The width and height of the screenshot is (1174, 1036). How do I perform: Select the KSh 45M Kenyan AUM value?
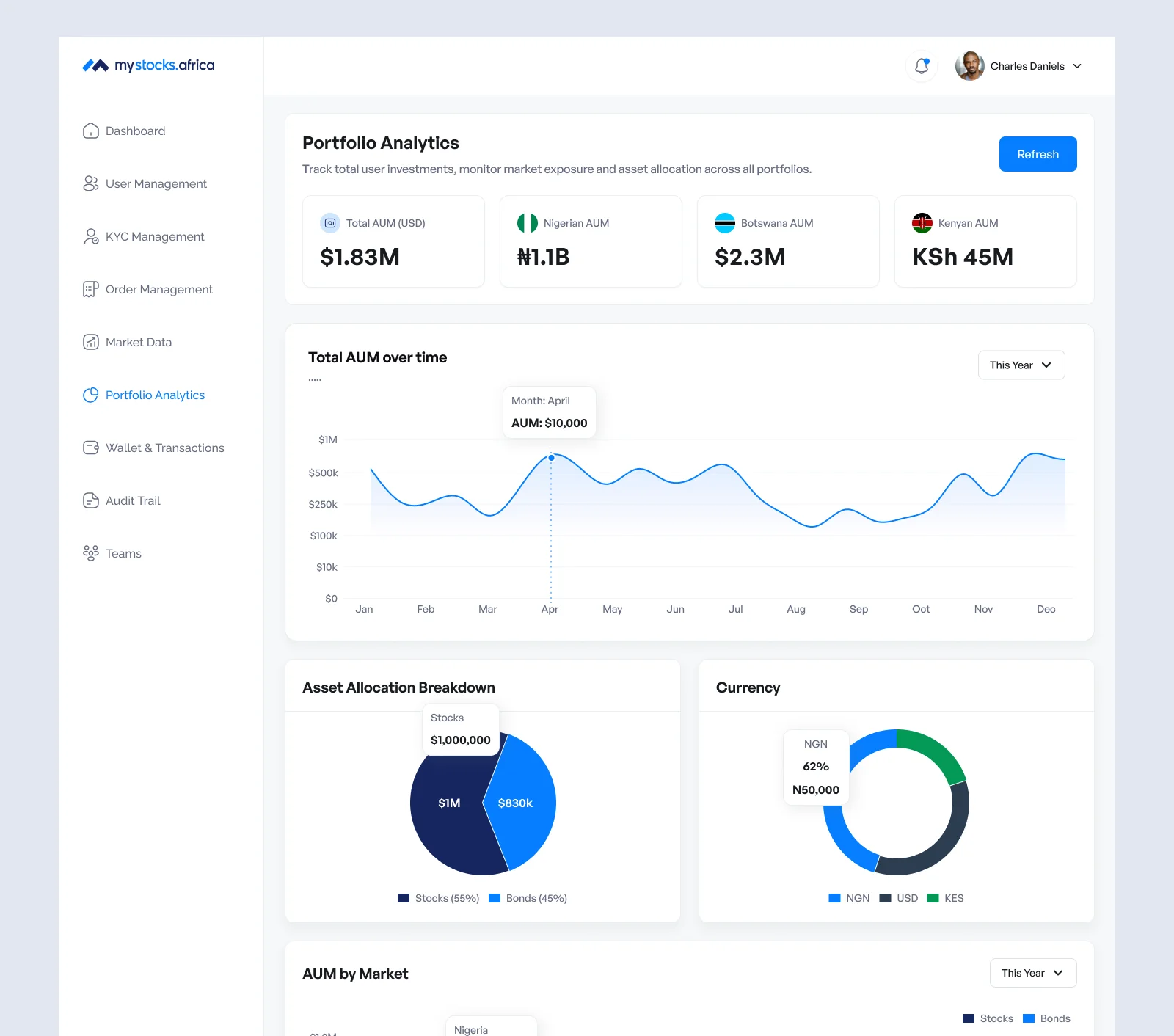pyautogui.click(x=963, y=257)
